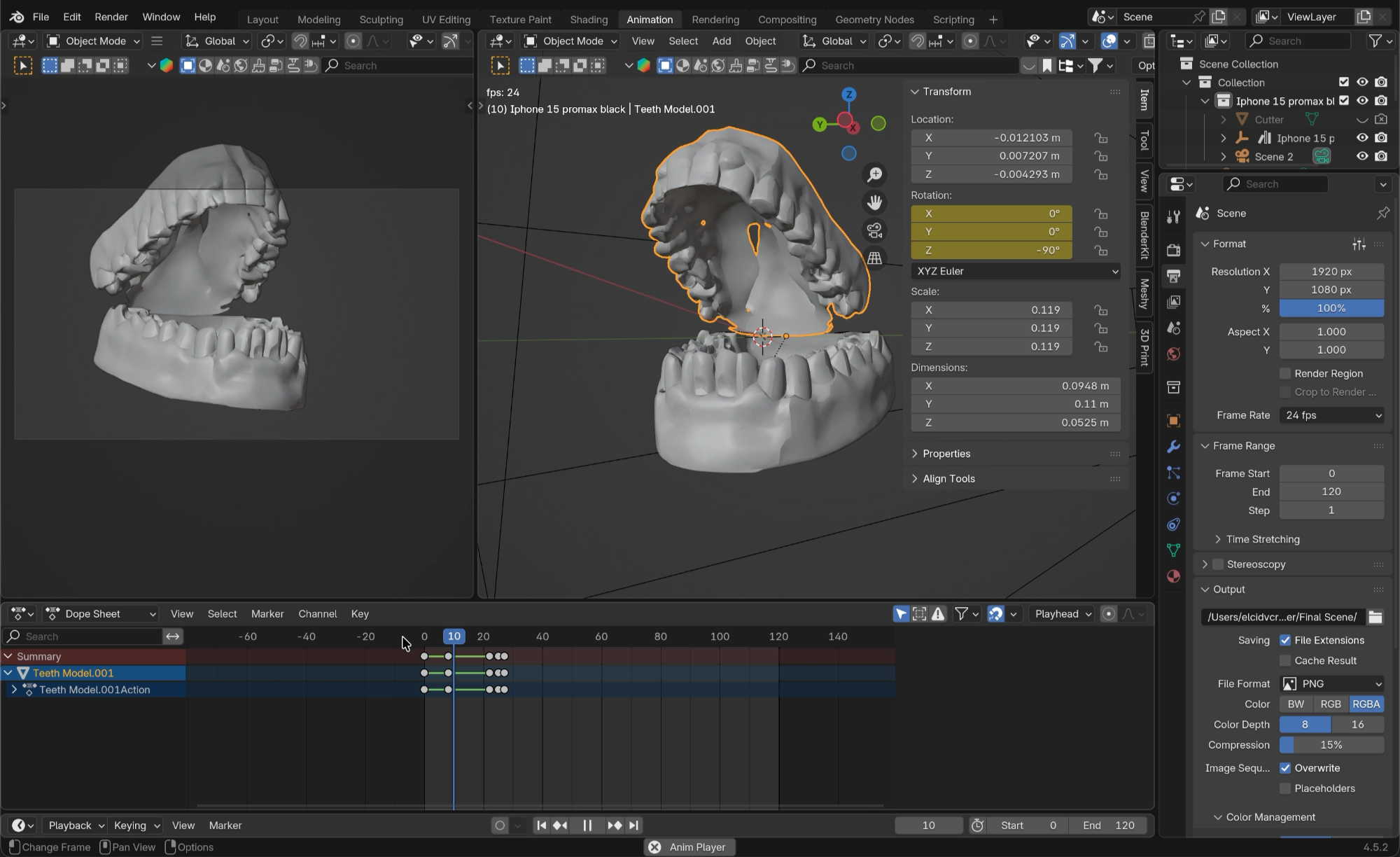Click the viewport pan hand gizmo
1400x857 pixels.
(x=875, y=202)
